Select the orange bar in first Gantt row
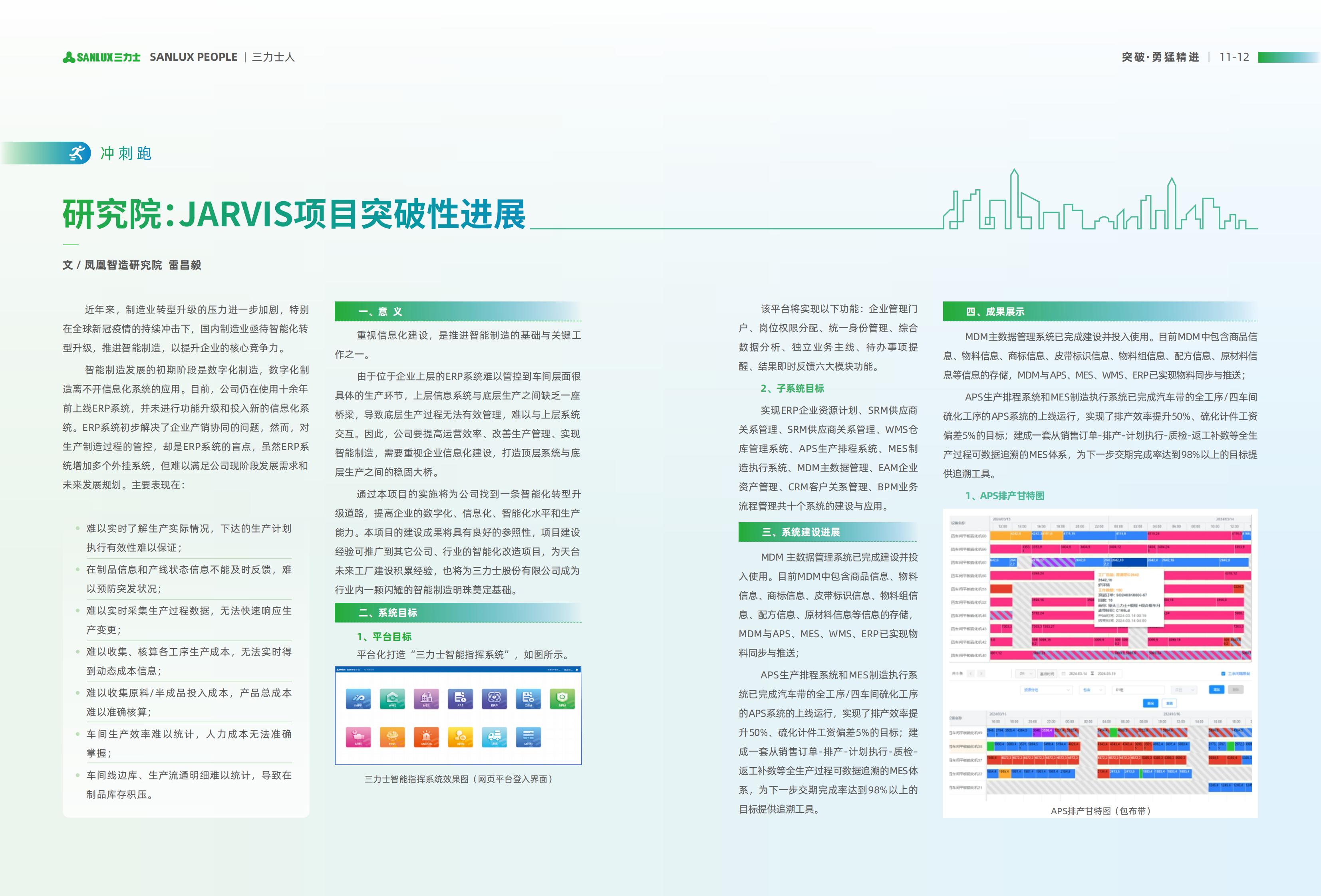The width and height of the screenshot is (1321, 896). (x=1011, y=535)
